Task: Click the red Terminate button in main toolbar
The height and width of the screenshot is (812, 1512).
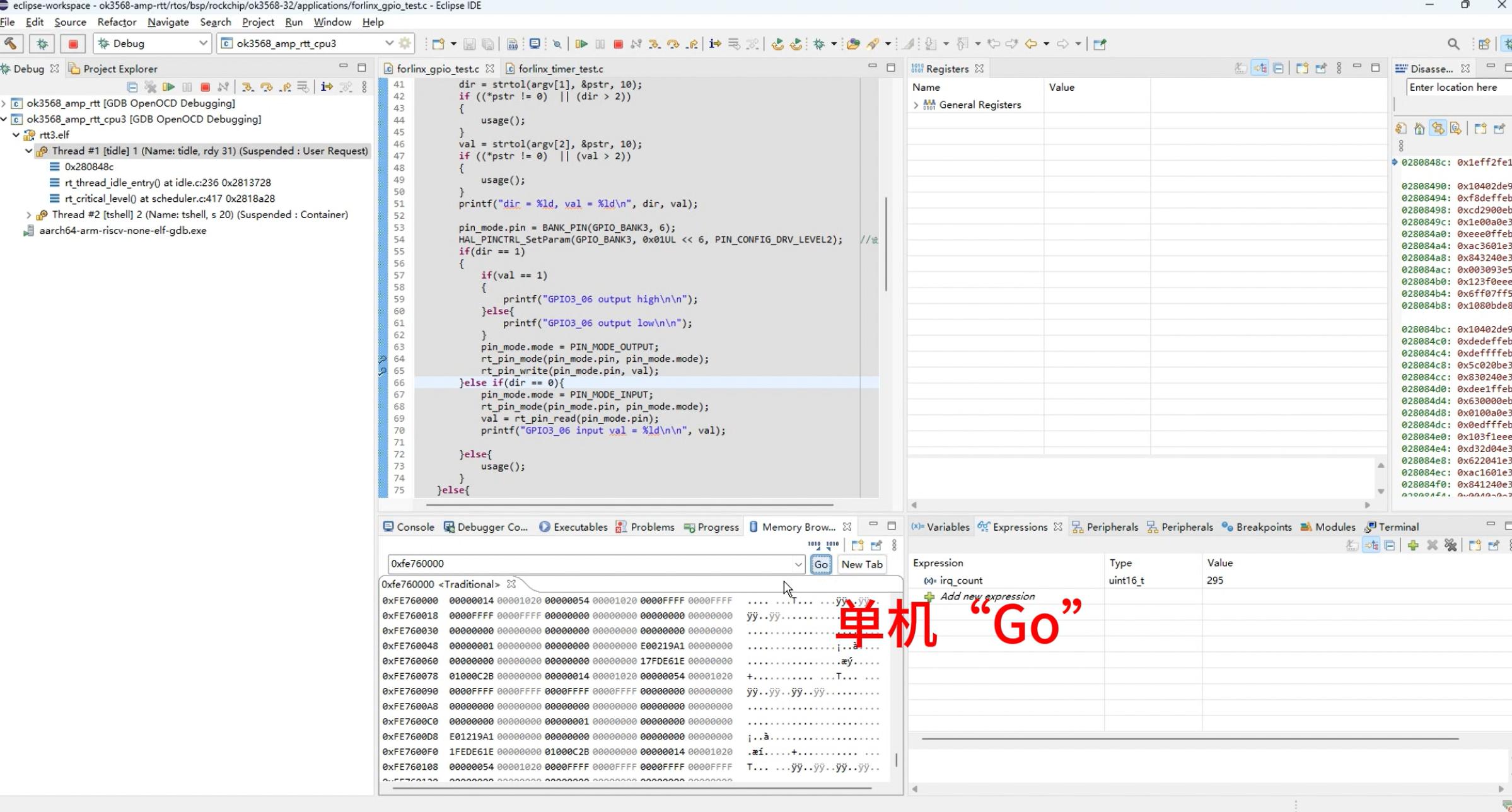Action: tap(618, 43)
